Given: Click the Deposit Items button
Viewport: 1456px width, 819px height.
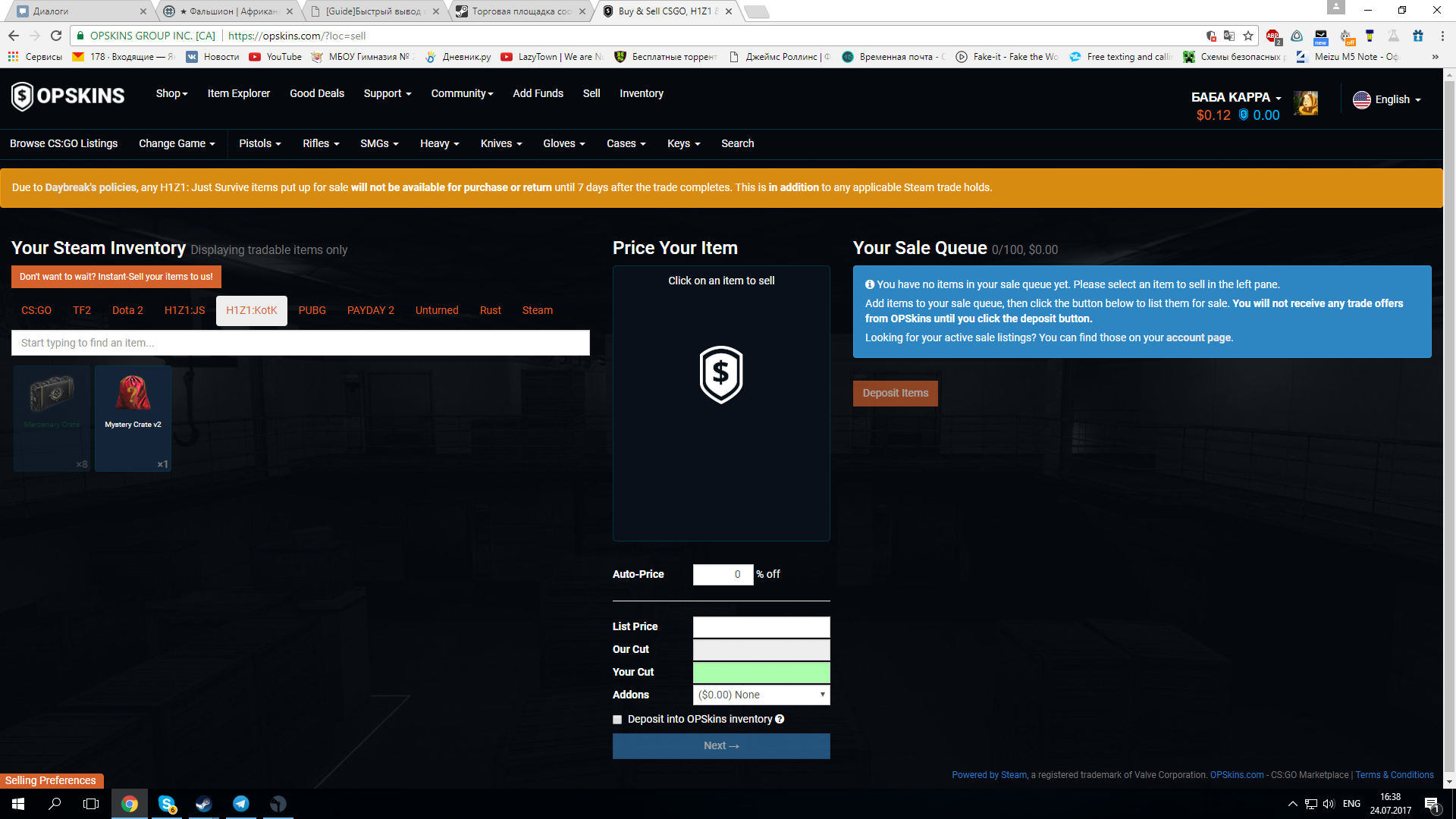Looking at the screenshot, I should click(896, 393).
